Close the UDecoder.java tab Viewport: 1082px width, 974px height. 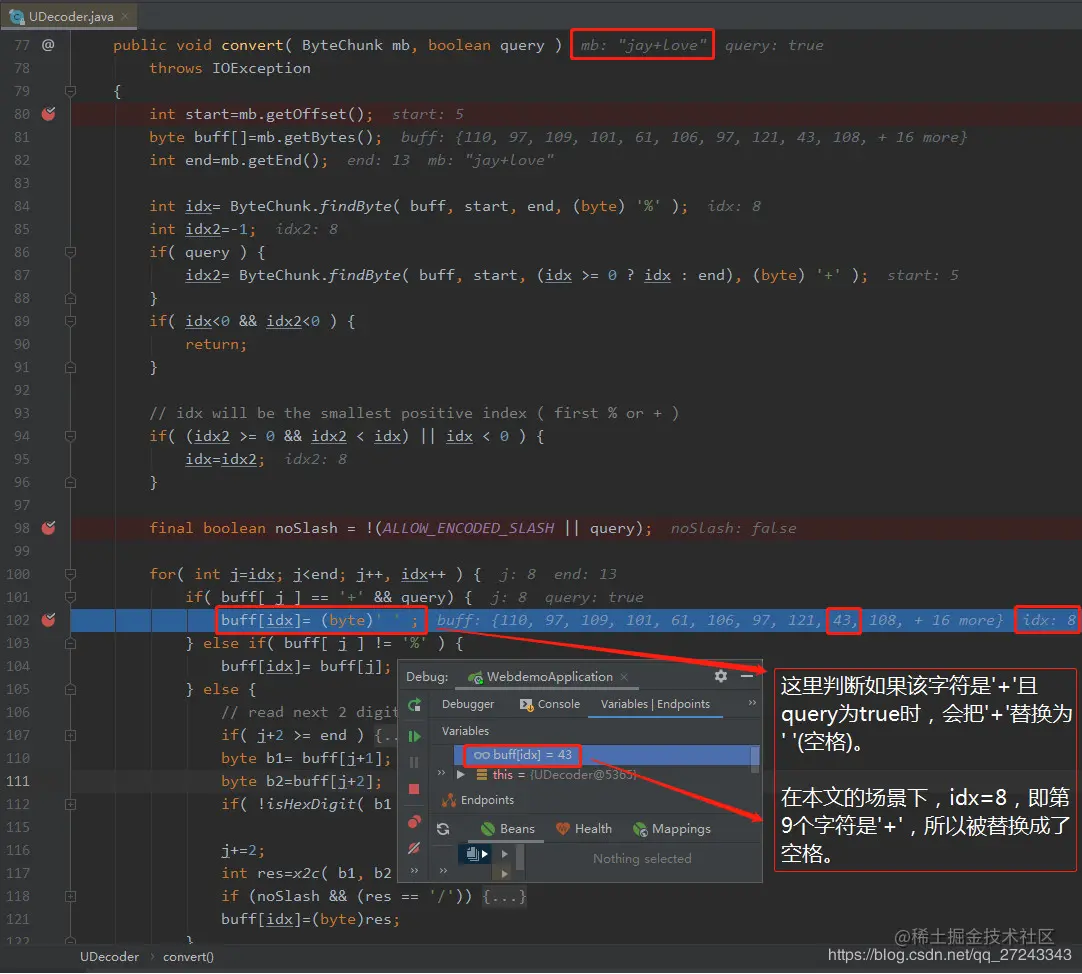(x=124, y=16)
